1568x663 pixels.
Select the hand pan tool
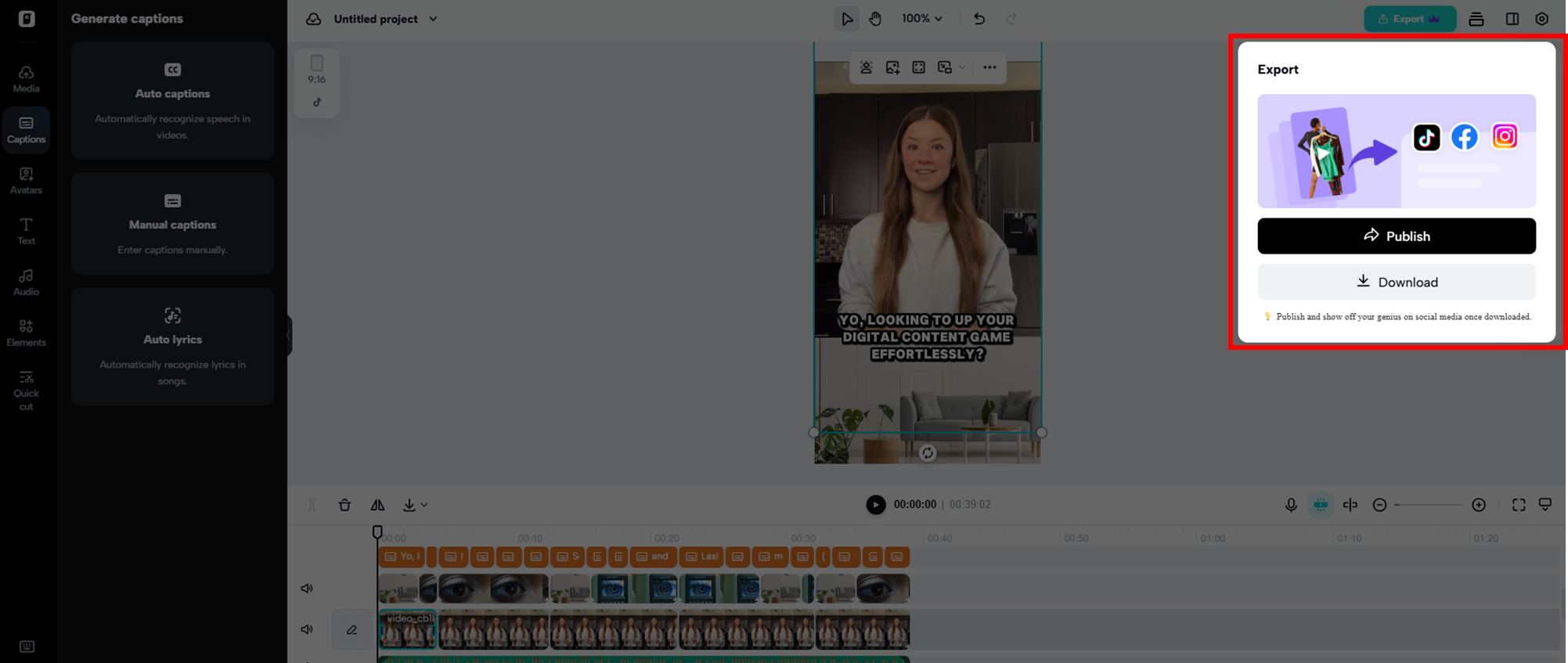pos(875,19)
